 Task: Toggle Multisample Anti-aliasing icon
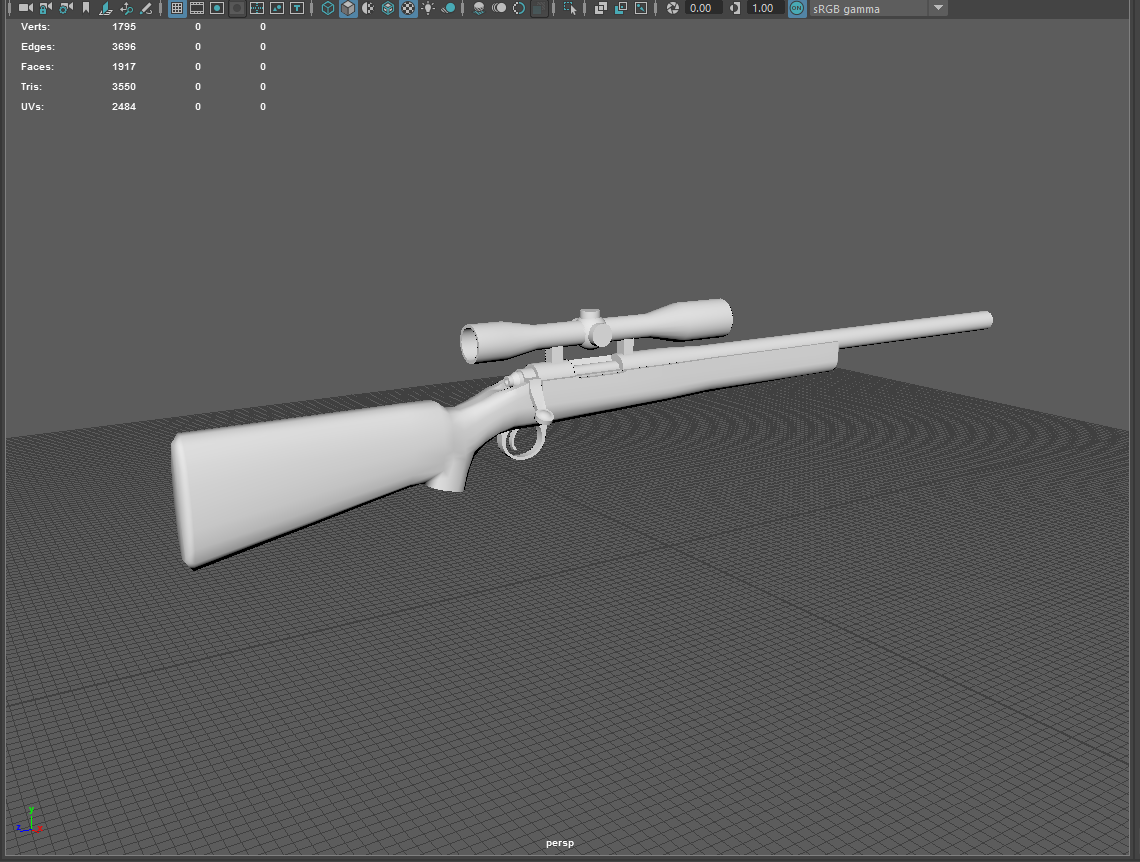click(519, 8)
